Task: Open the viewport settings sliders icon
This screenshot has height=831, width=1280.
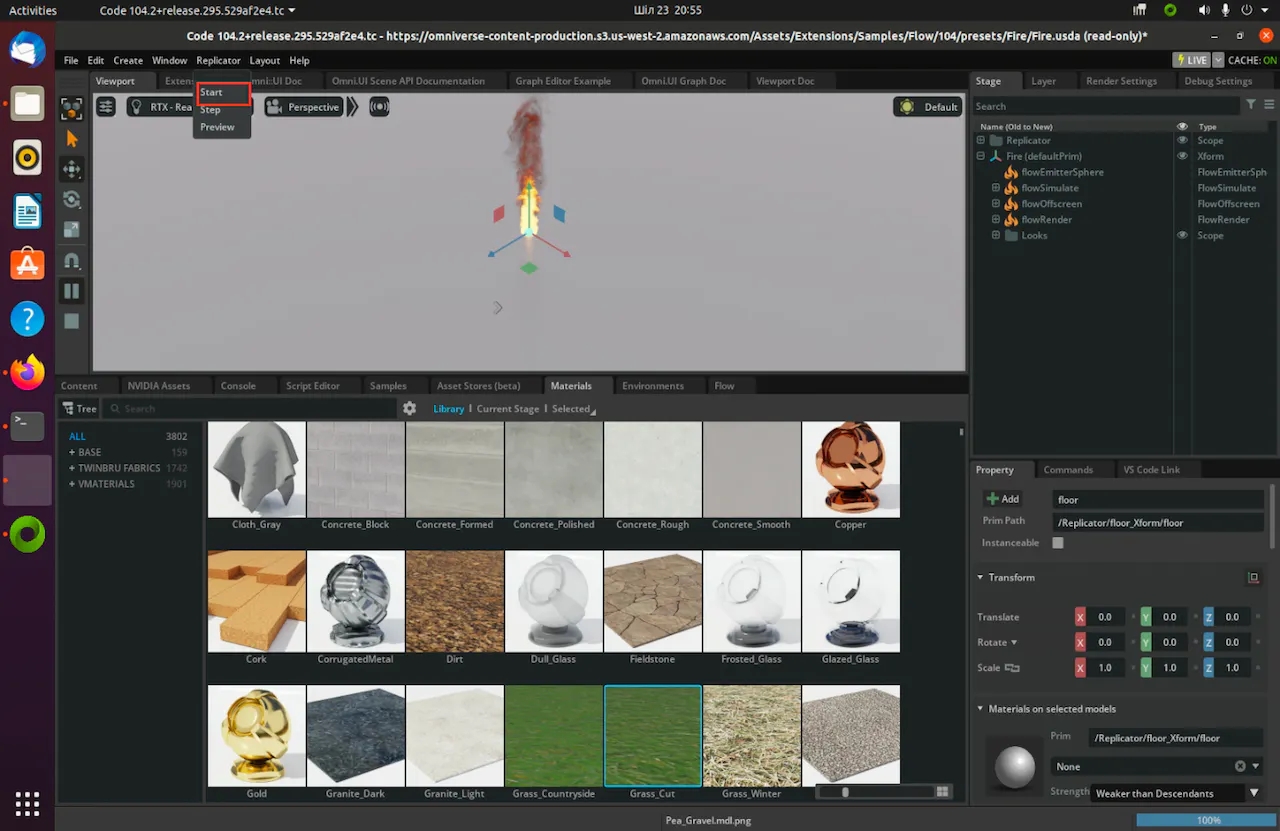Action: click(106, 107)
